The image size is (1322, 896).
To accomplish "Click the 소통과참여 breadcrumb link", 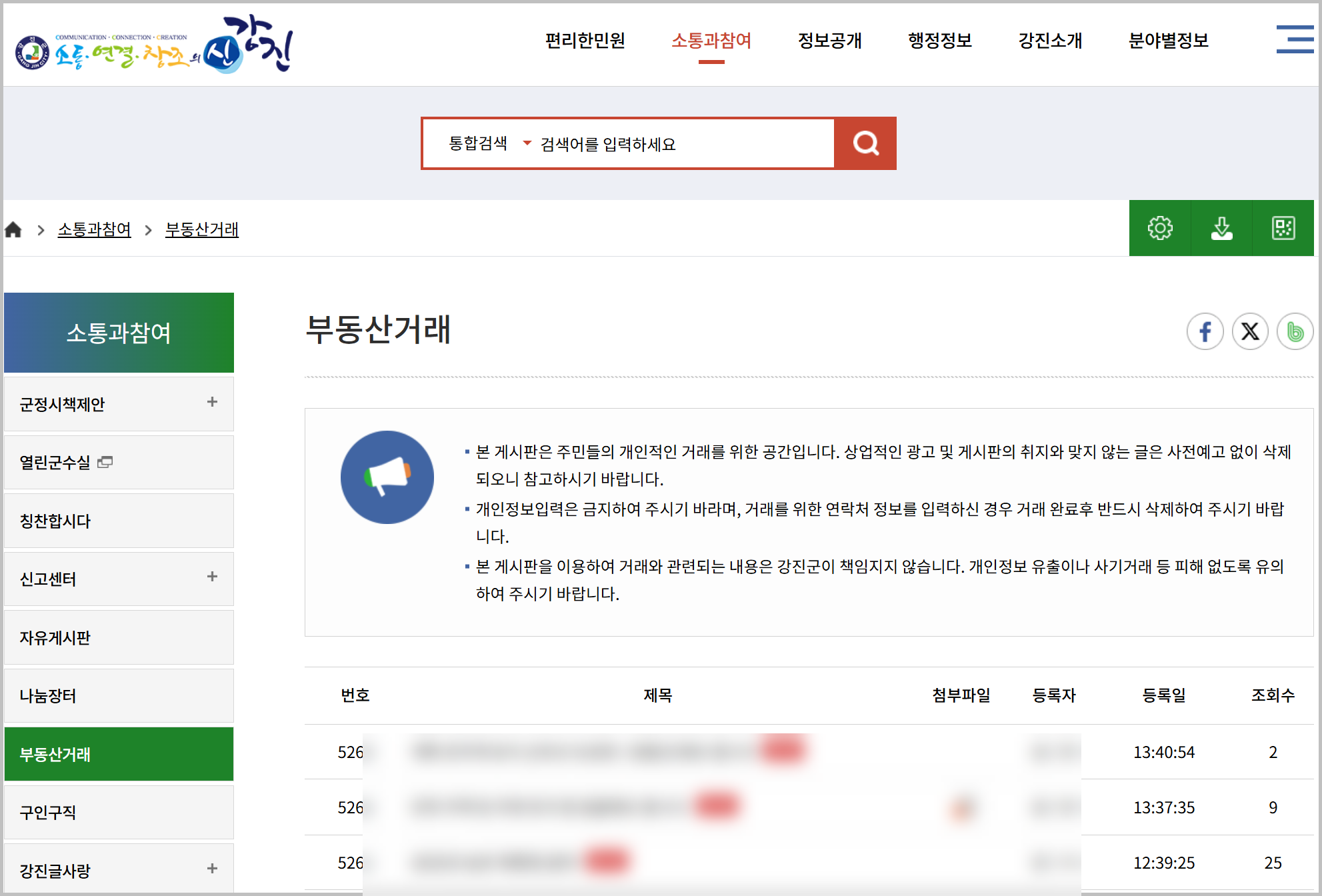I will coord(94,230).
